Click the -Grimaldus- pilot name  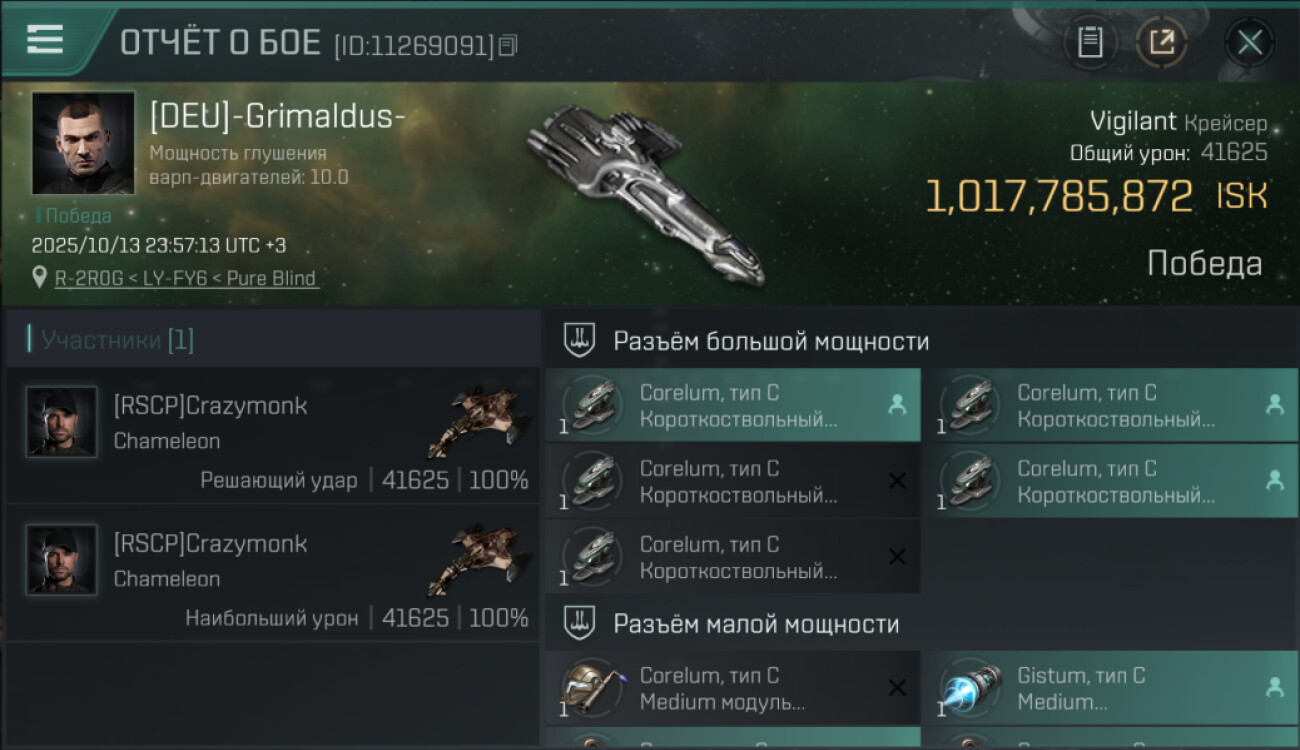277,116
